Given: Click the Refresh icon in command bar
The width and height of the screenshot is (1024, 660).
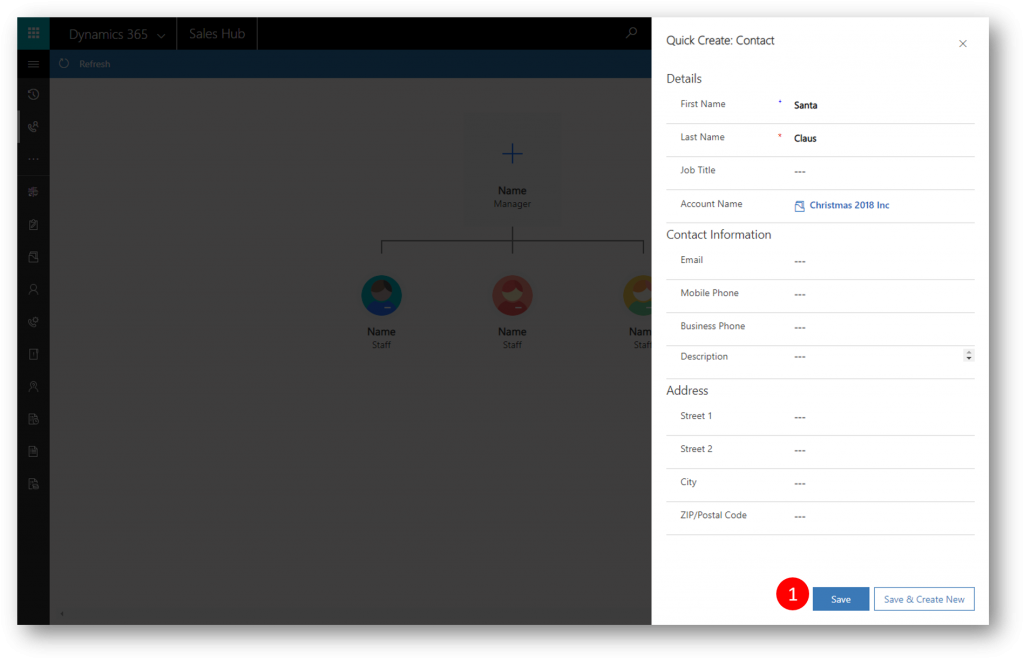Looking at the screenshot, I should [x=65, y=64].
